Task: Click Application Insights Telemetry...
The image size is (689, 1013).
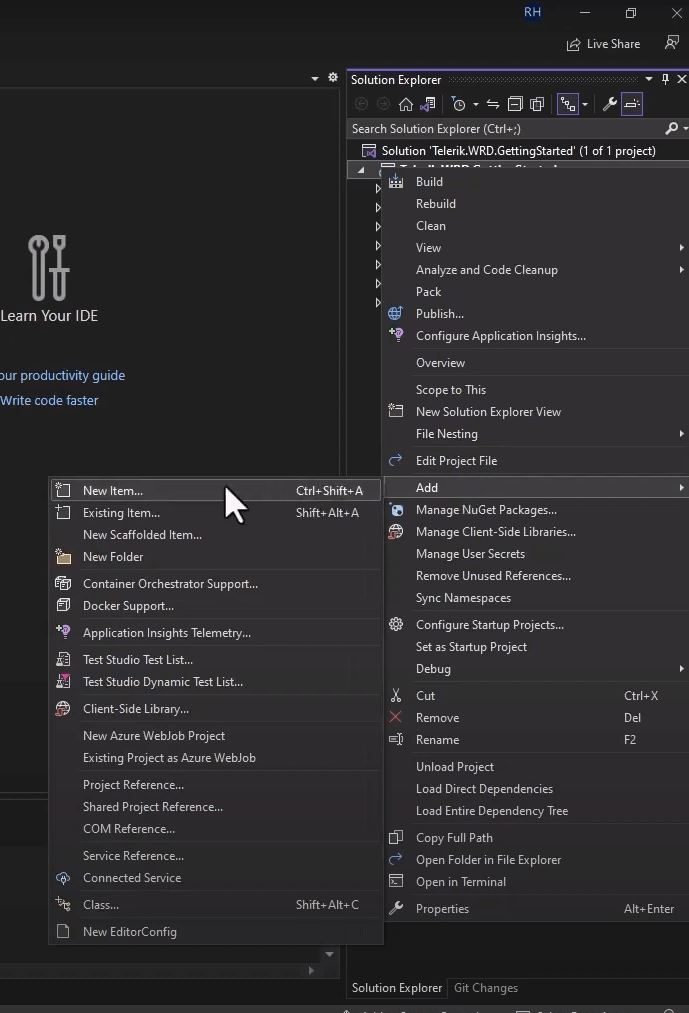Action: point(216,632)
